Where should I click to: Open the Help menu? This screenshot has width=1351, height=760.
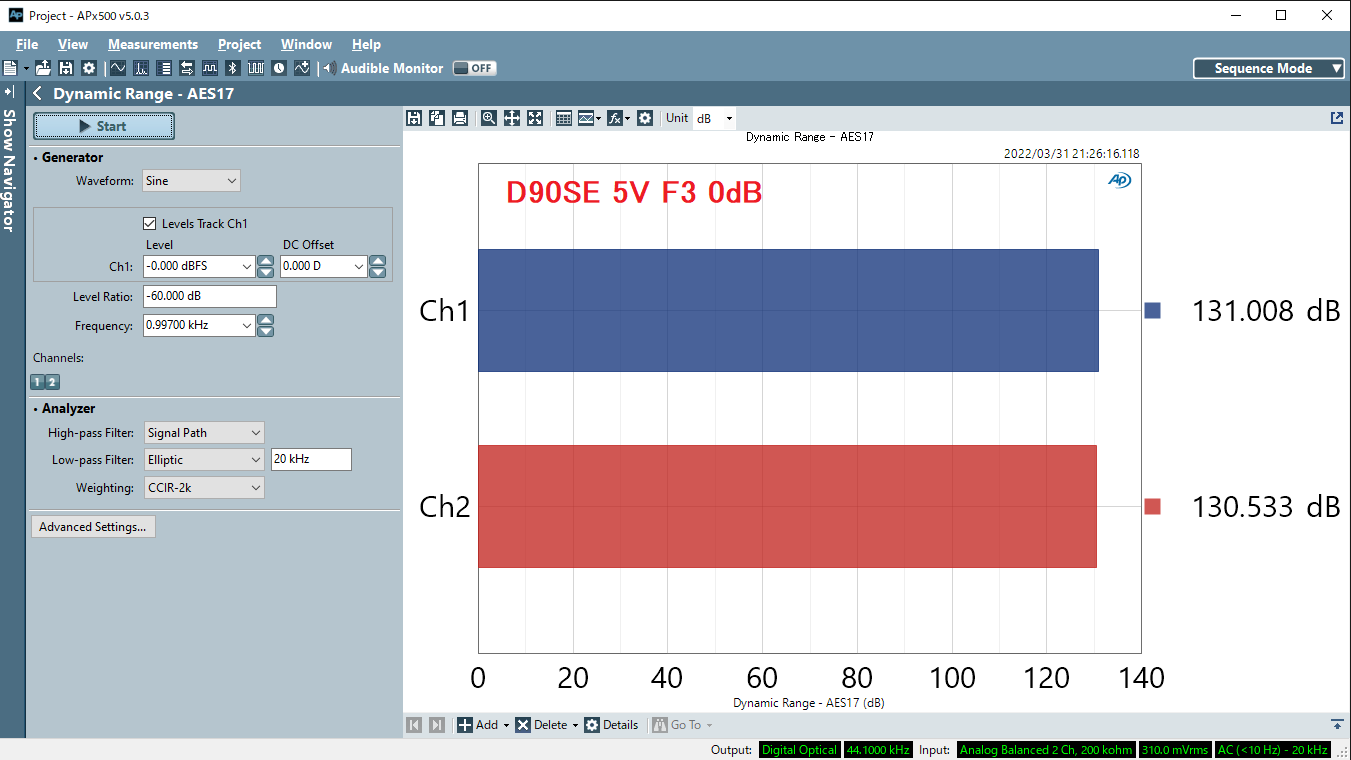366,44
